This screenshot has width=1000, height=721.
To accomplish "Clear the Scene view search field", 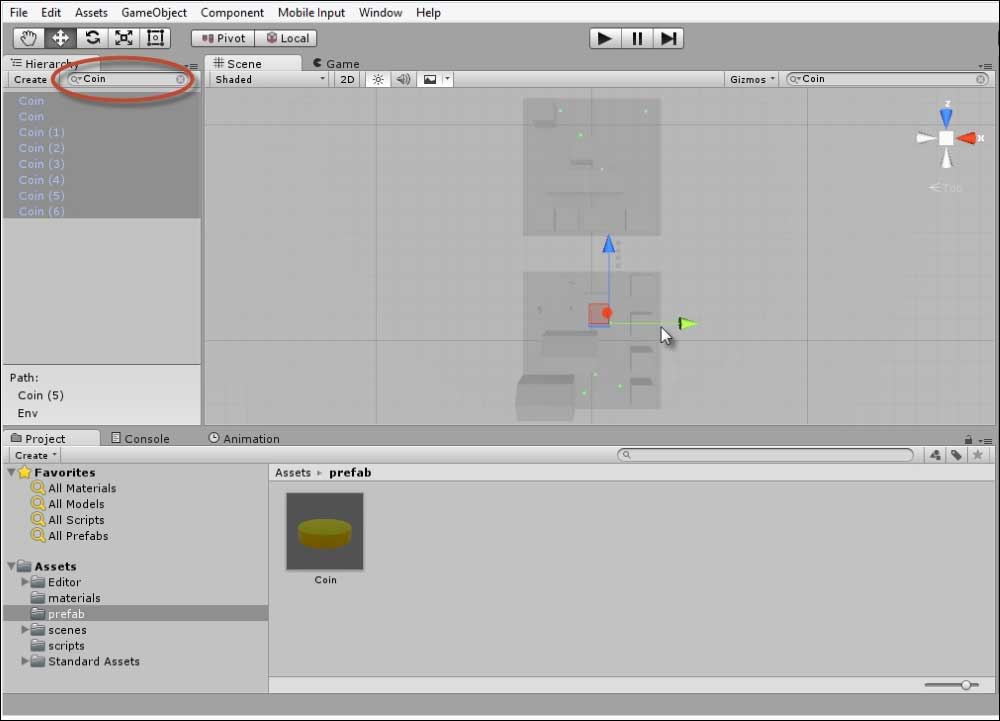I will pyautogui.click(x=980, y=79).
